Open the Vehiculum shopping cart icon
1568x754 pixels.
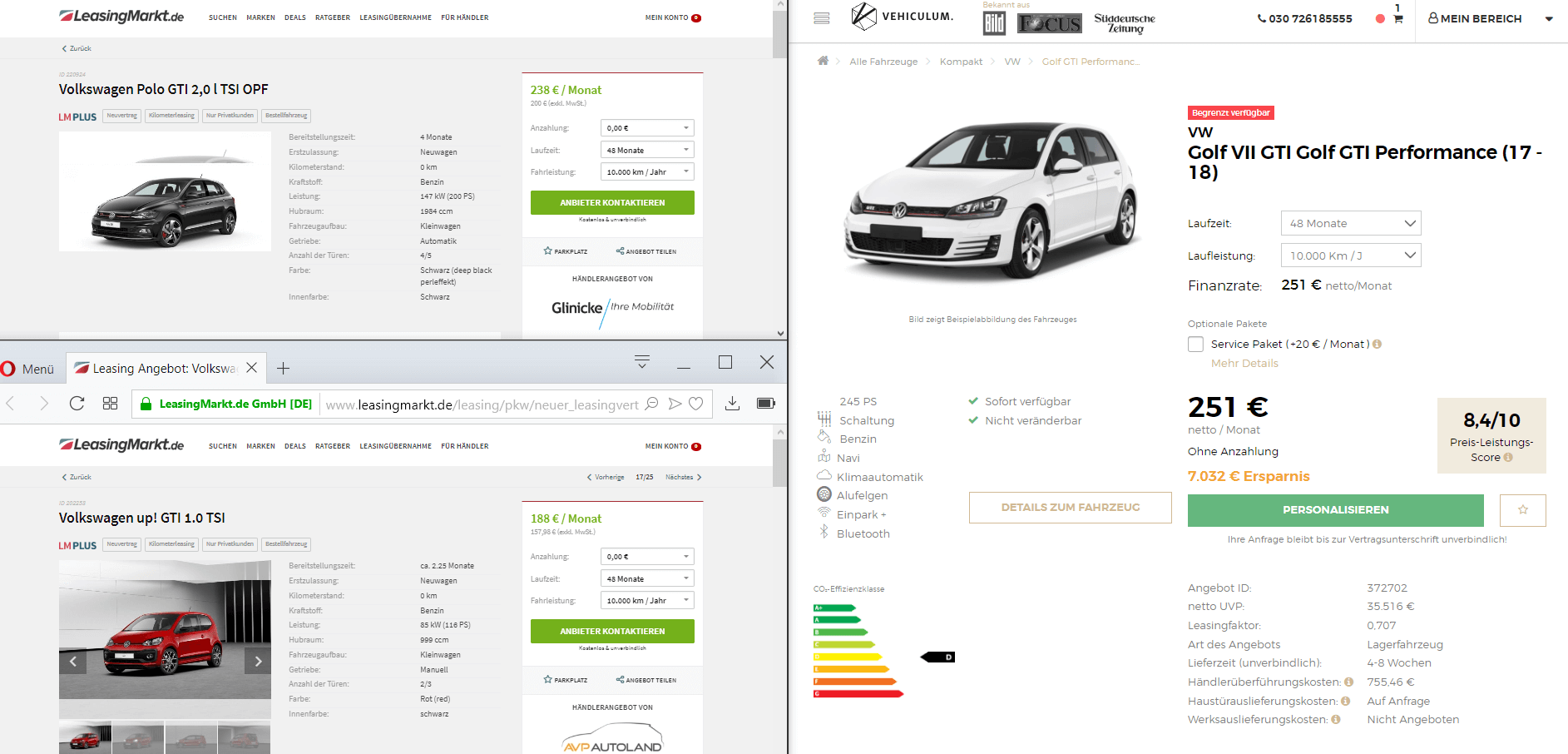coord(1398,19)
